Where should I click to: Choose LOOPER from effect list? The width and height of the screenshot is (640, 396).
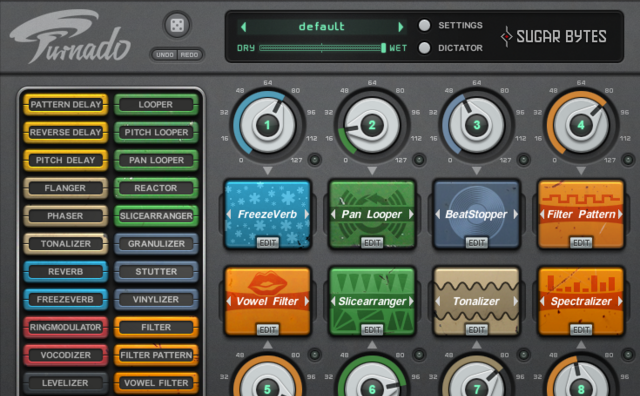click(x=156, y=105)
